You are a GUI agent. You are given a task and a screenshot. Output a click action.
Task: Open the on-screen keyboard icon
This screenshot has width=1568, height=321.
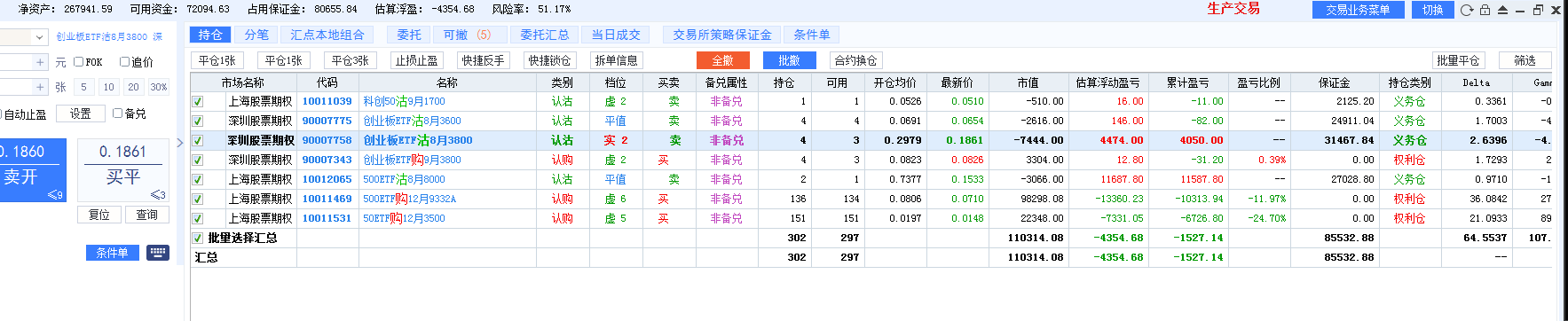pyautogui.click(x=158, y=253)
